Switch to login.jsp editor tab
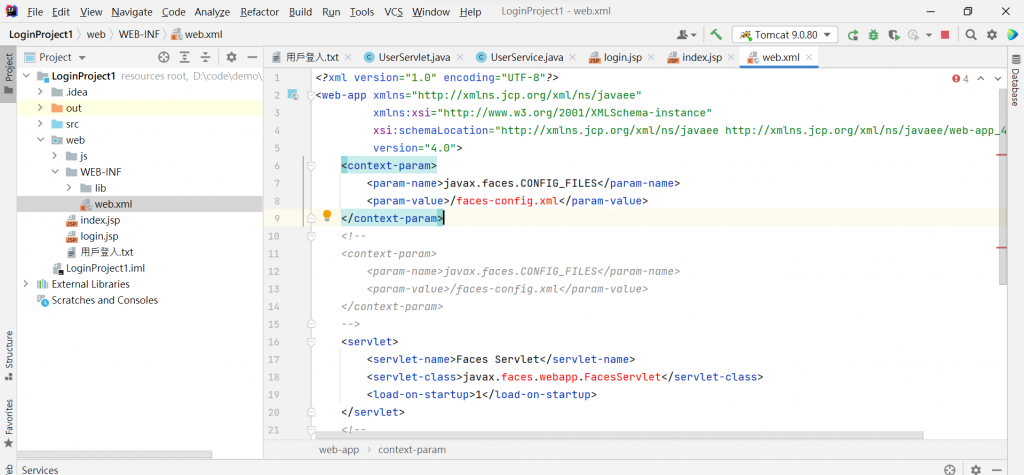The width and height of the screenshot is (1024, 475). tap(622, 57)
